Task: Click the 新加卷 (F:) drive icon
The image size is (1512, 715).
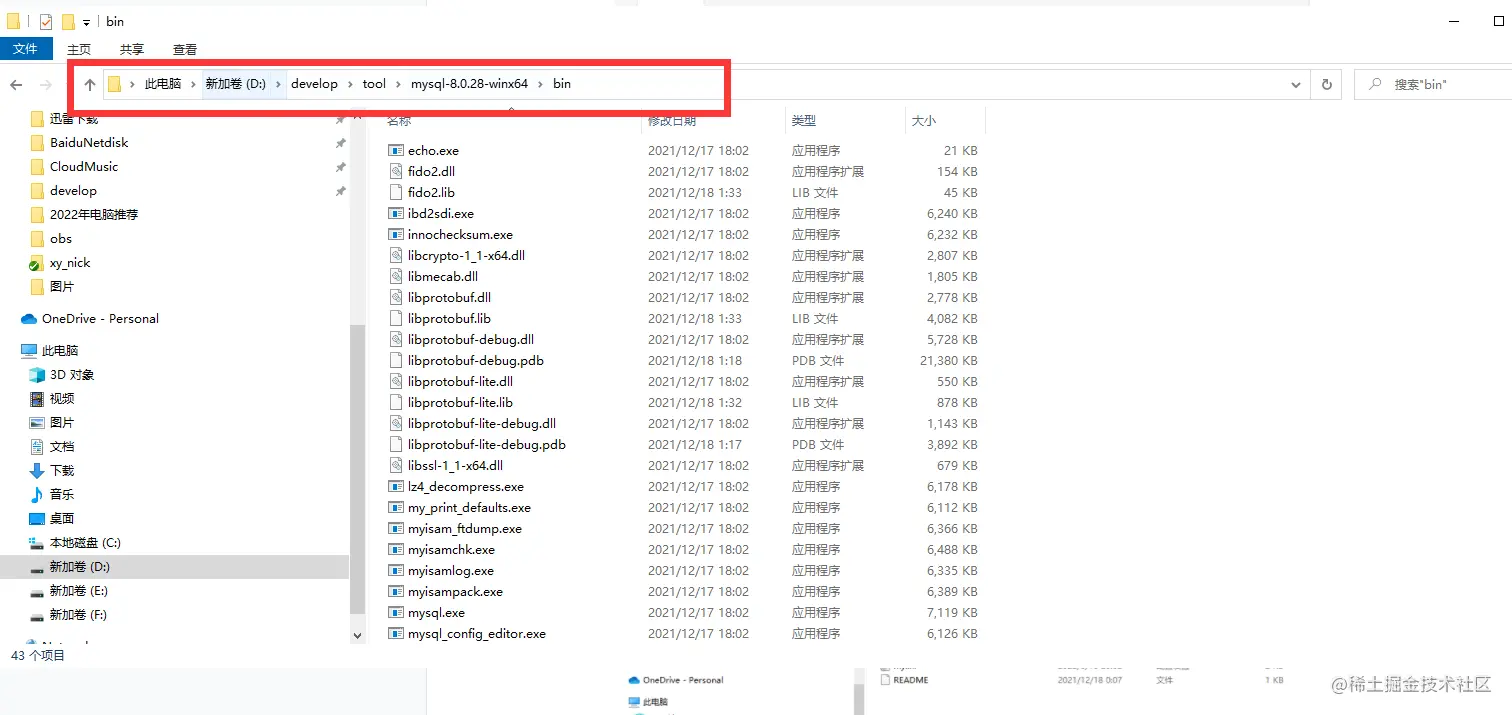Action: [37, 615]
